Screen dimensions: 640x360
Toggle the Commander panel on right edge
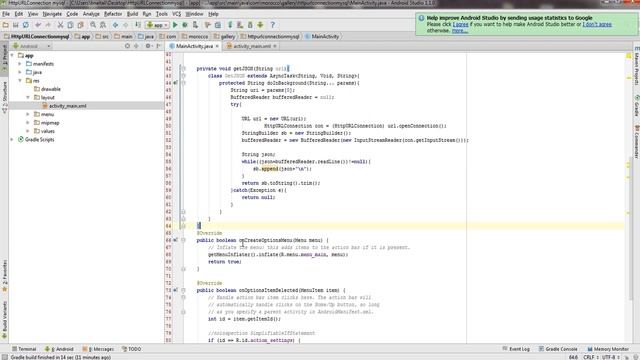(x=636, y=141)
